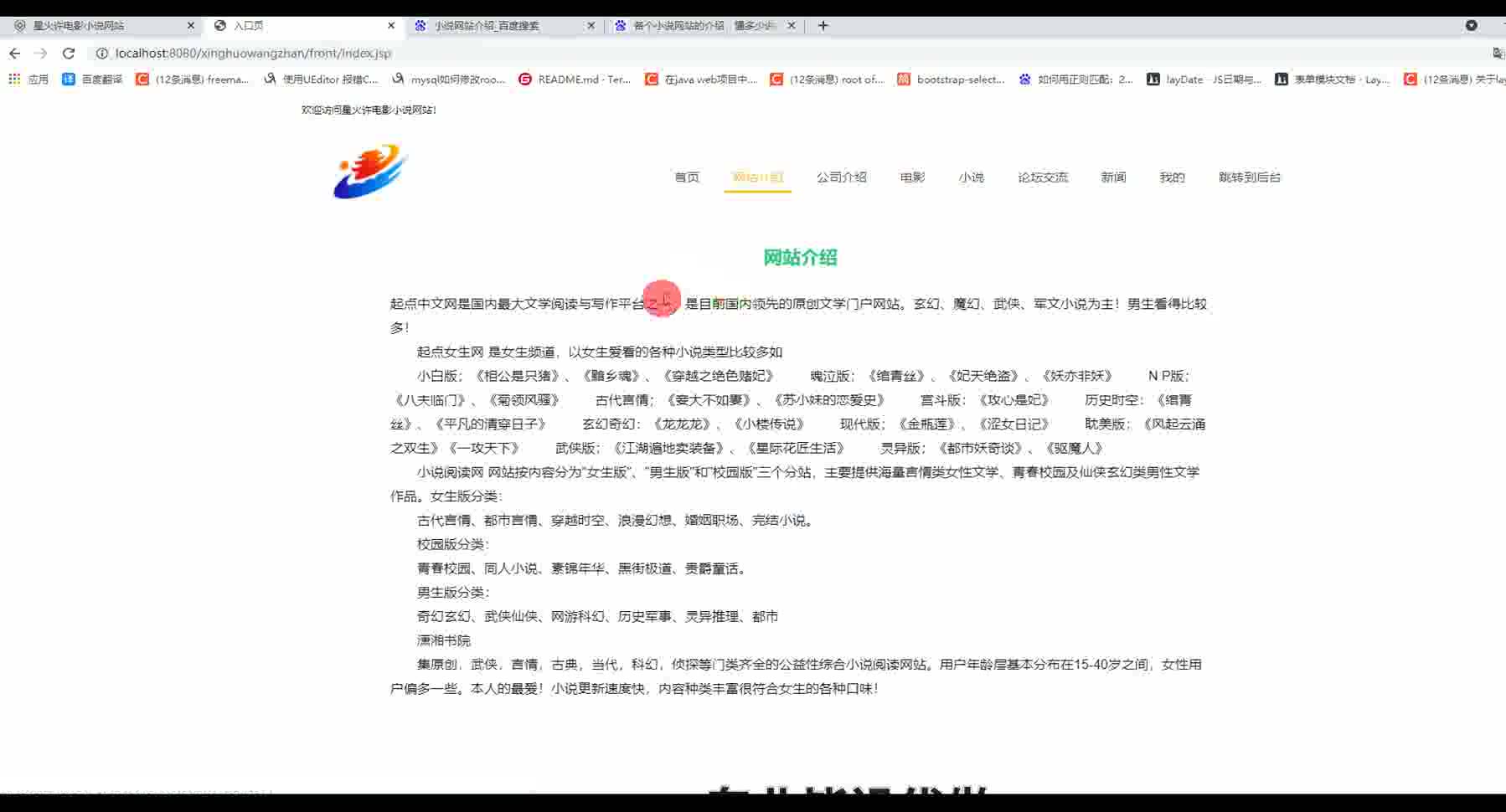Screen dimensions: 1506x812
Task: Select the highlighted 网站介绍 nav item
Action: pyautogui.click(x=758, y=177)
